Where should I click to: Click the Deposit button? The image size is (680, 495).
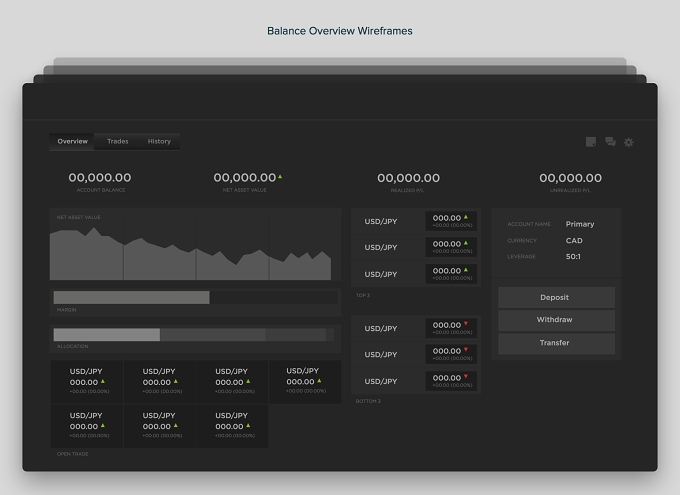[x=556, y=298]
